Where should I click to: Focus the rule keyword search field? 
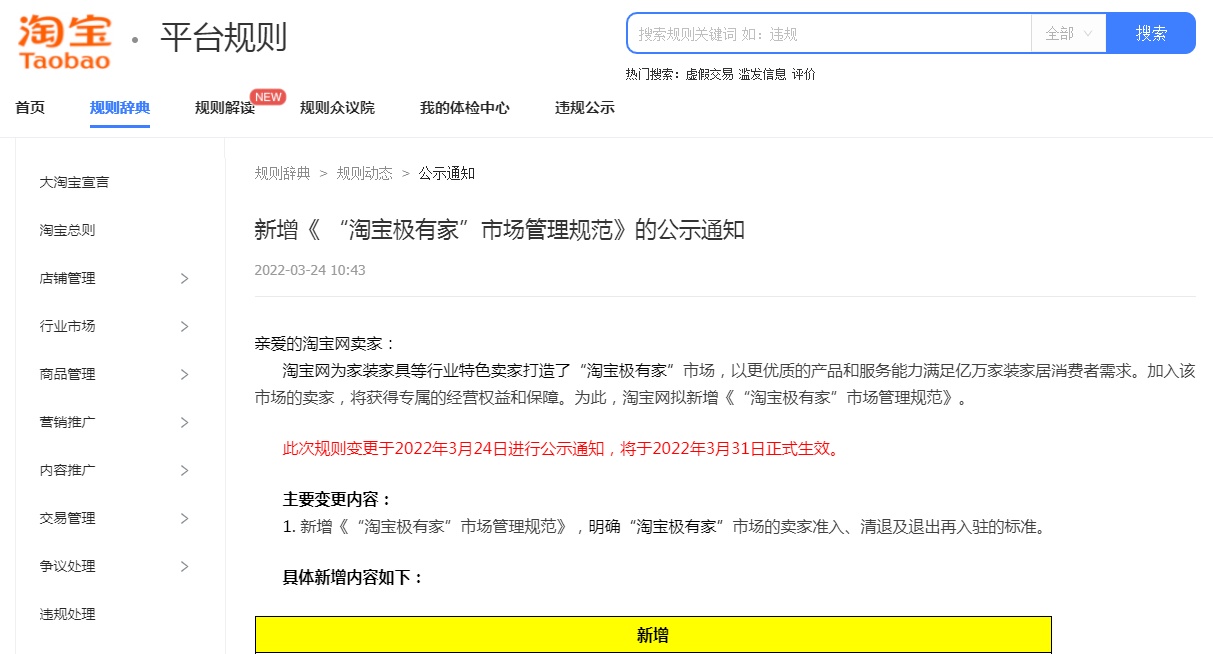[829, 33]
